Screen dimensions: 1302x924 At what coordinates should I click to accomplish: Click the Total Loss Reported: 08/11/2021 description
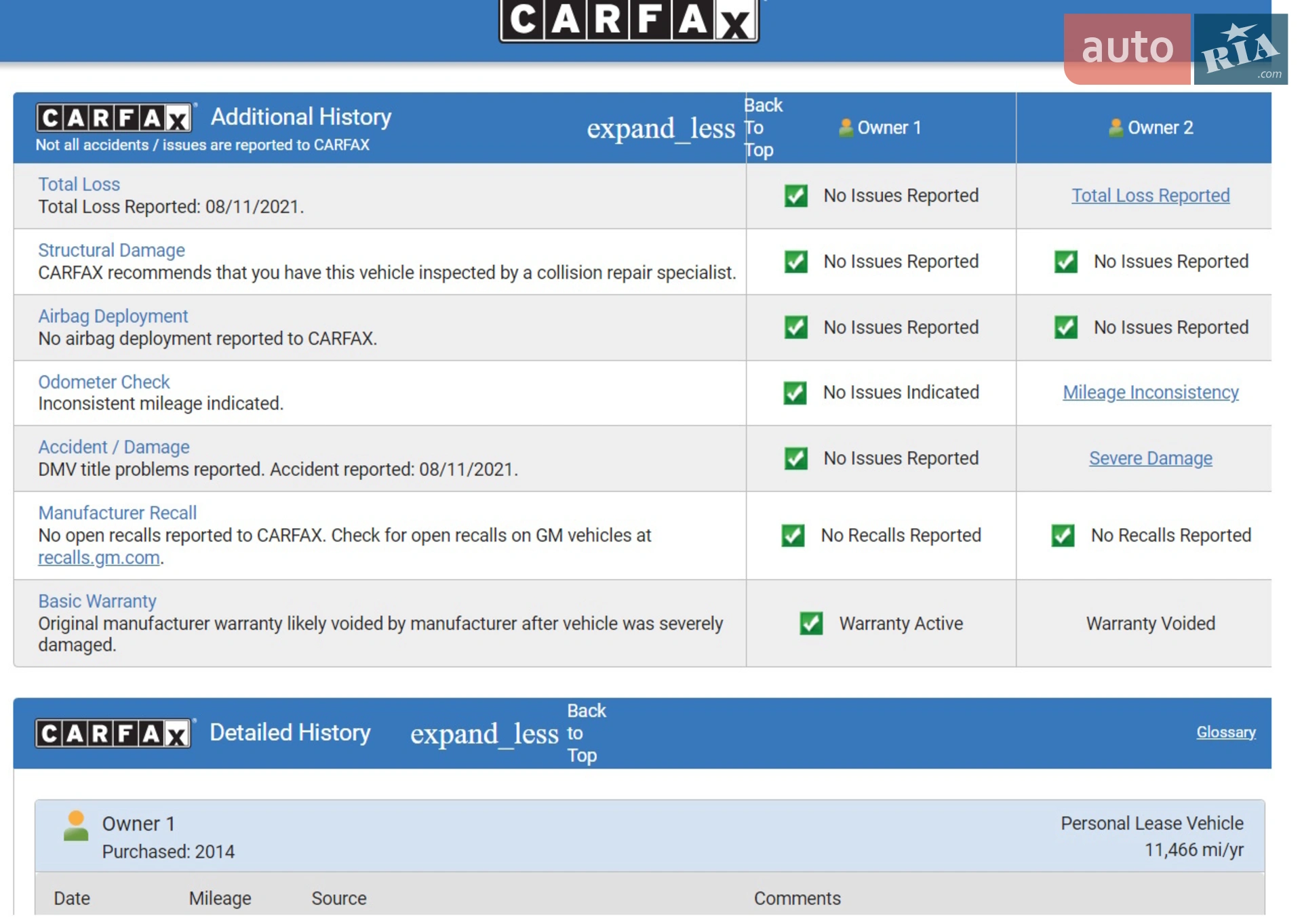pos(171,207)
